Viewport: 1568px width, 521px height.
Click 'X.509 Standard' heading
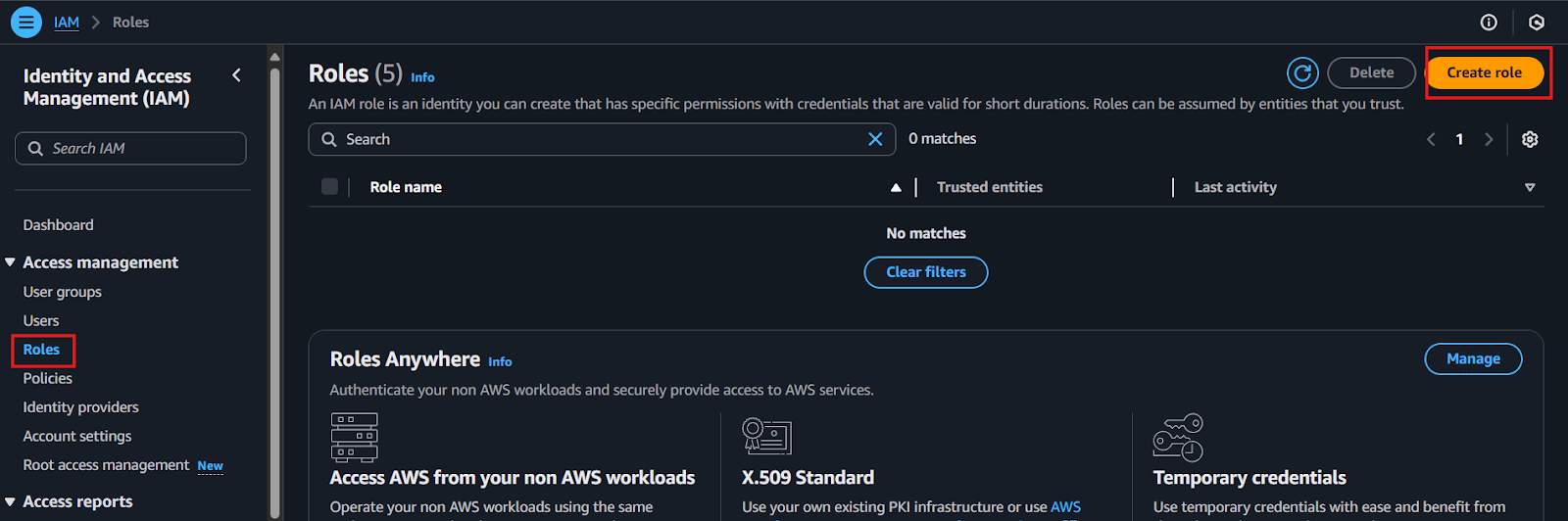(808, 478)
